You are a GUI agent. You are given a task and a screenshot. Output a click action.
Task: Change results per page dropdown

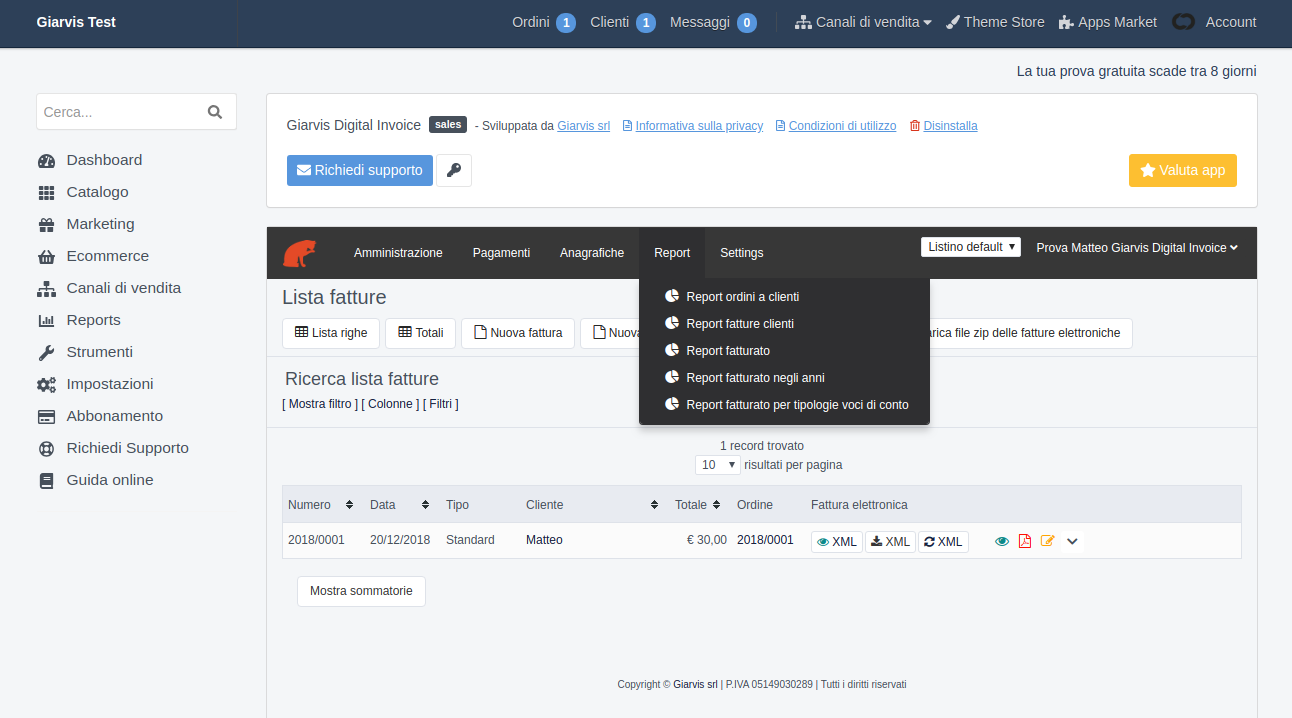[x=718, y=465]
